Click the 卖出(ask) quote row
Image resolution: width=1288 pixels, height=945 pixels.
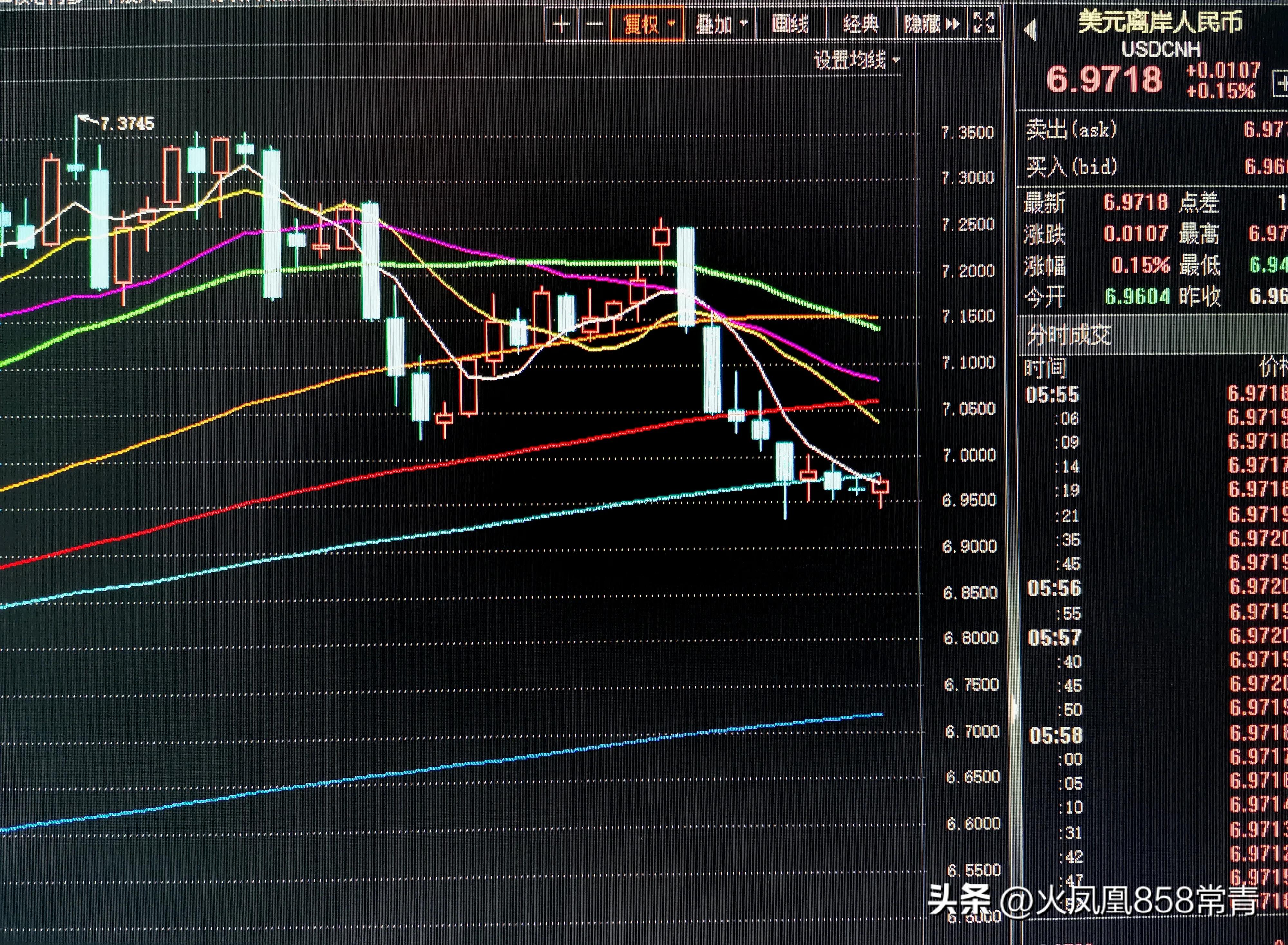(x=1071, y=129)
